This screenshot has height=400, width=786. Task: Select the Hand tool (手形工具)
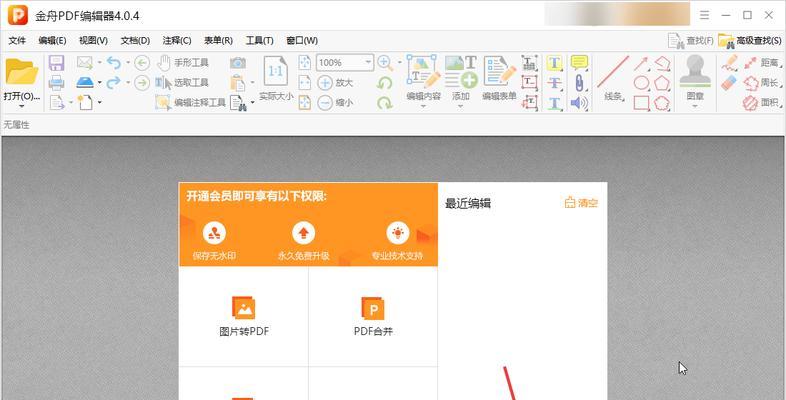[182, 63]
